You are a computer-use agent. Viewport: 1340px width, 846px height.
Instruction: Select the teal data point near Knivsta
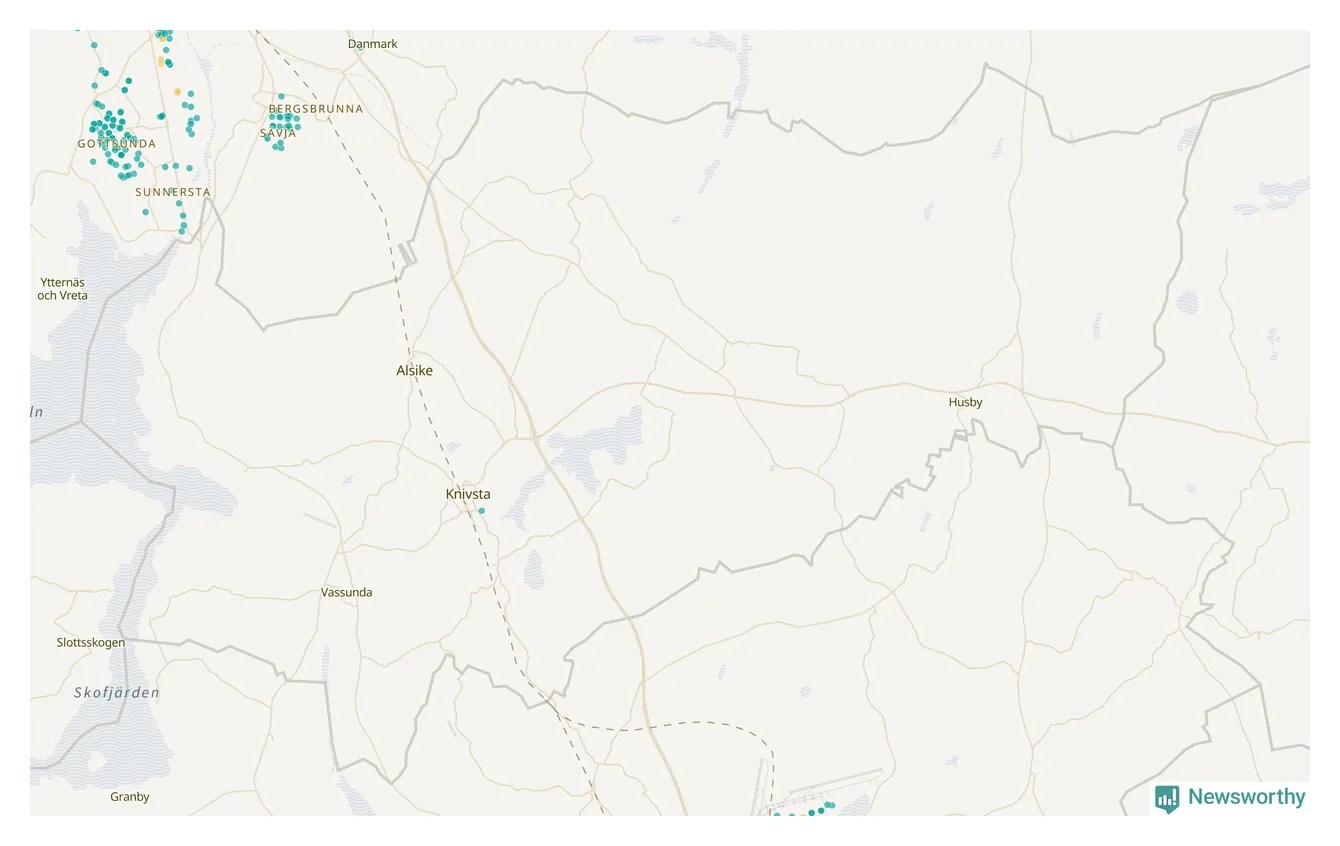click(481, 511)
